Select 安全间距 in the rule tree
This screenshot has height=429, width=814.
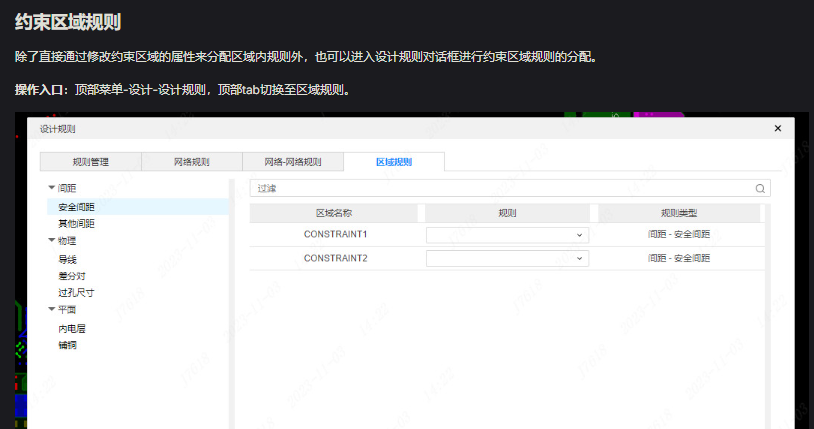(x=77, y=206)
